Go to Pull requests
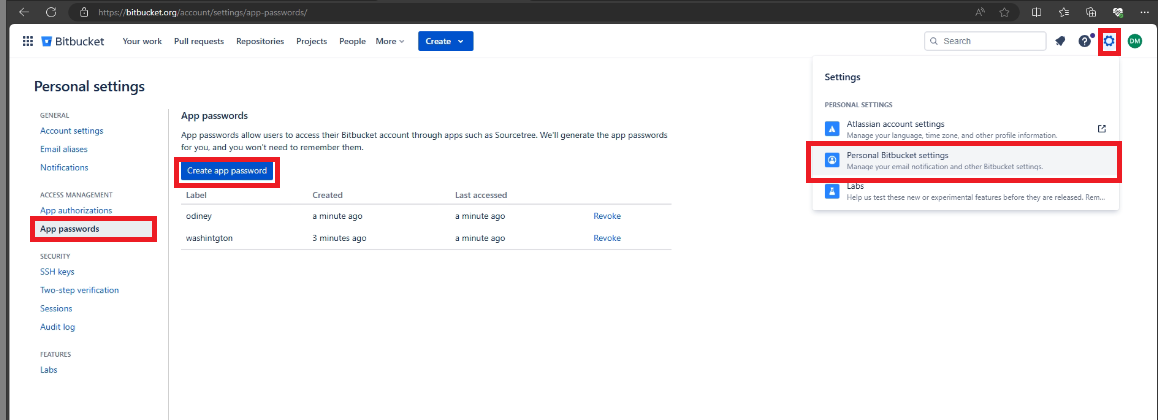 coord(199,41)
